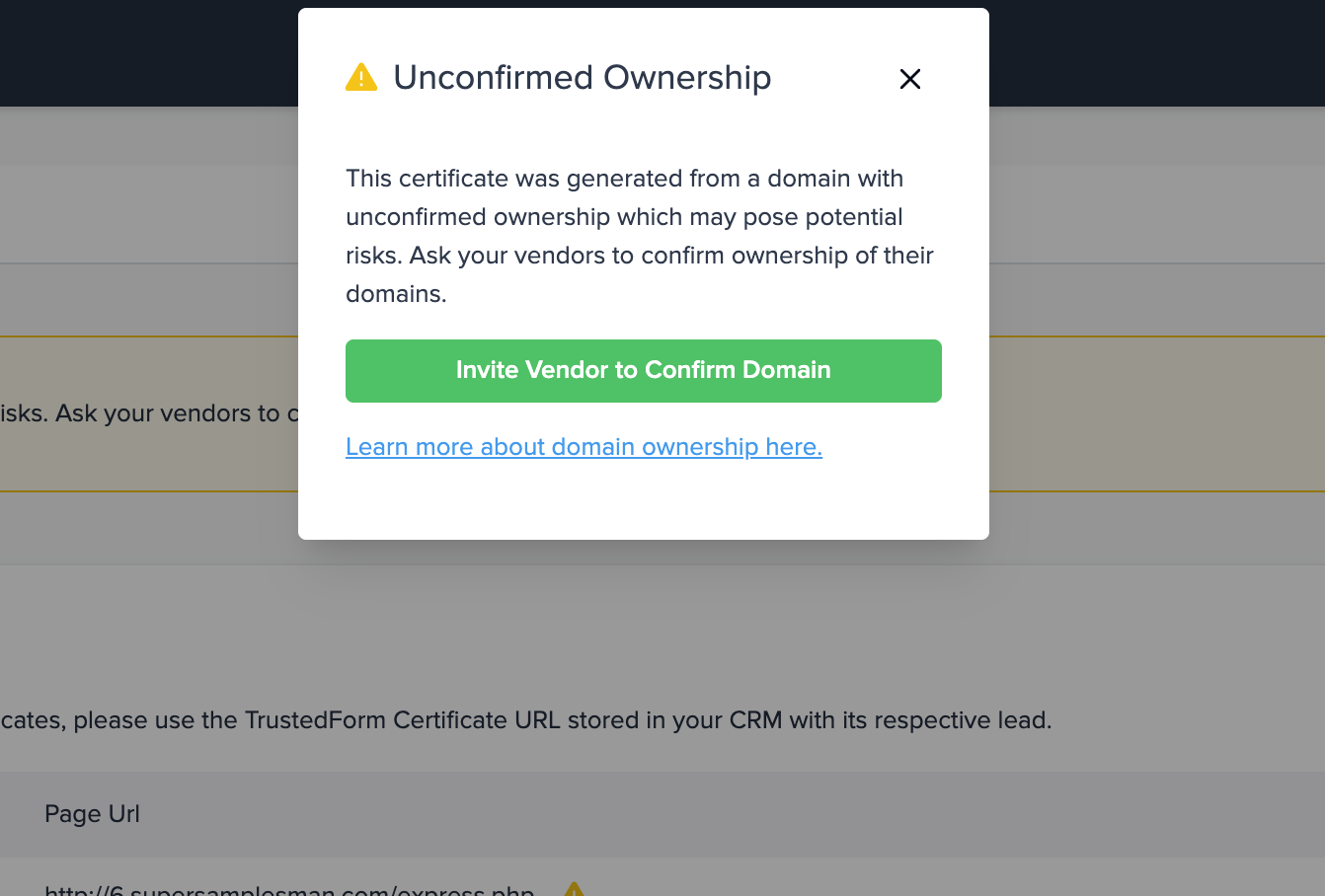Click the 'Ask your vendors to confirm' sentence in dialog
Screen dimensions: 1325x896
pos(671,256)
